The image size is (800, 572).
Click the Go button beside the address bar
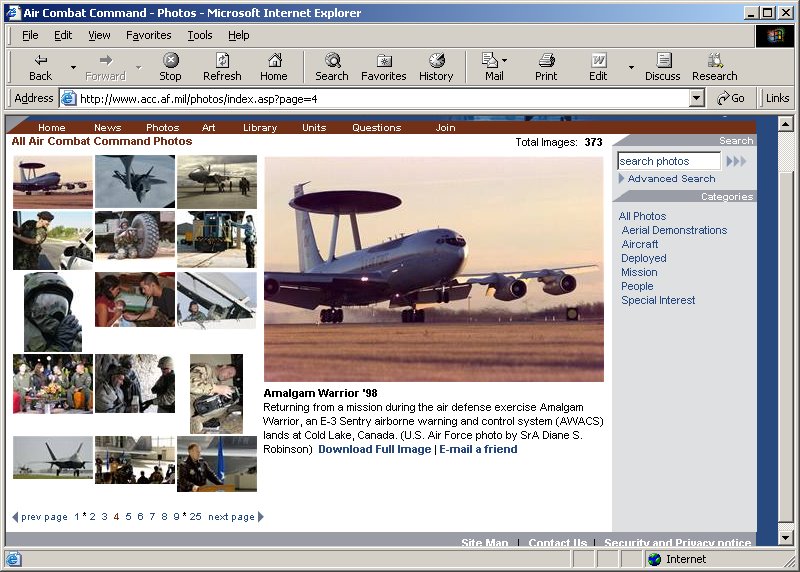pos(731,98)
